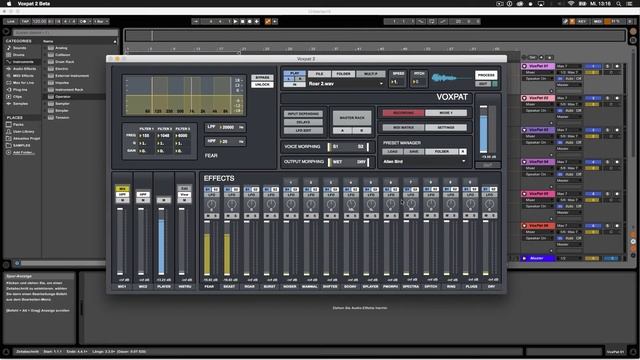Click the Wi-Fi status icon
Image resolution: width=640 pixels, height=360 pixels.
tap(571, 4)
